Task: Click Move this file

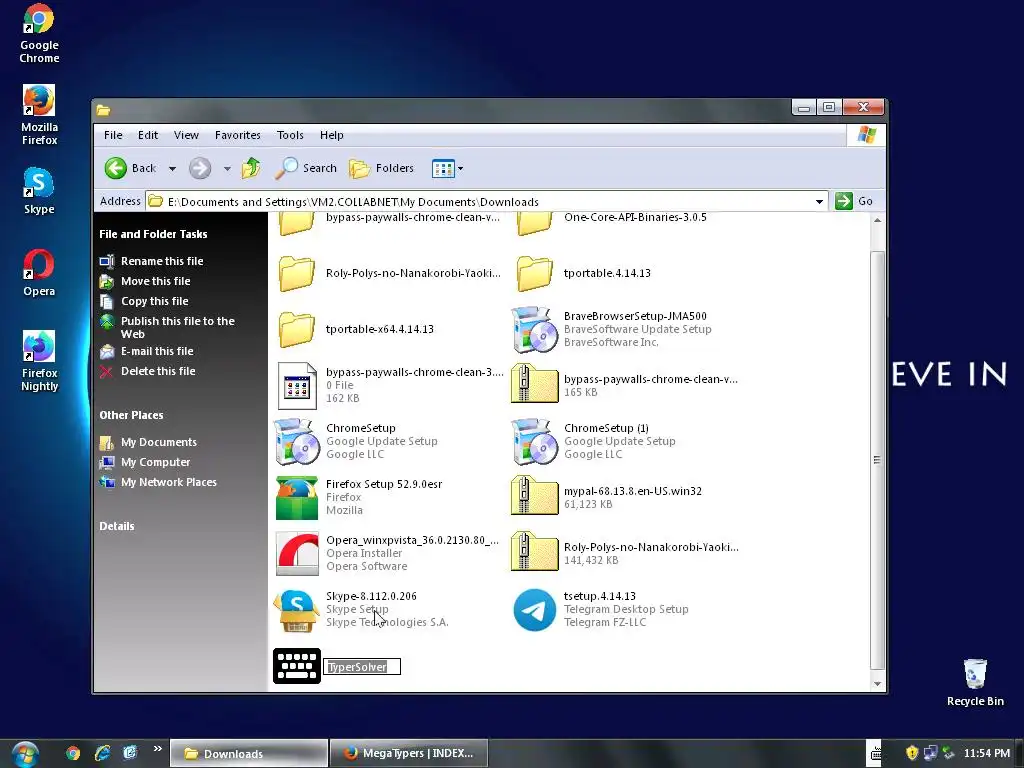Action: (155, 281)
